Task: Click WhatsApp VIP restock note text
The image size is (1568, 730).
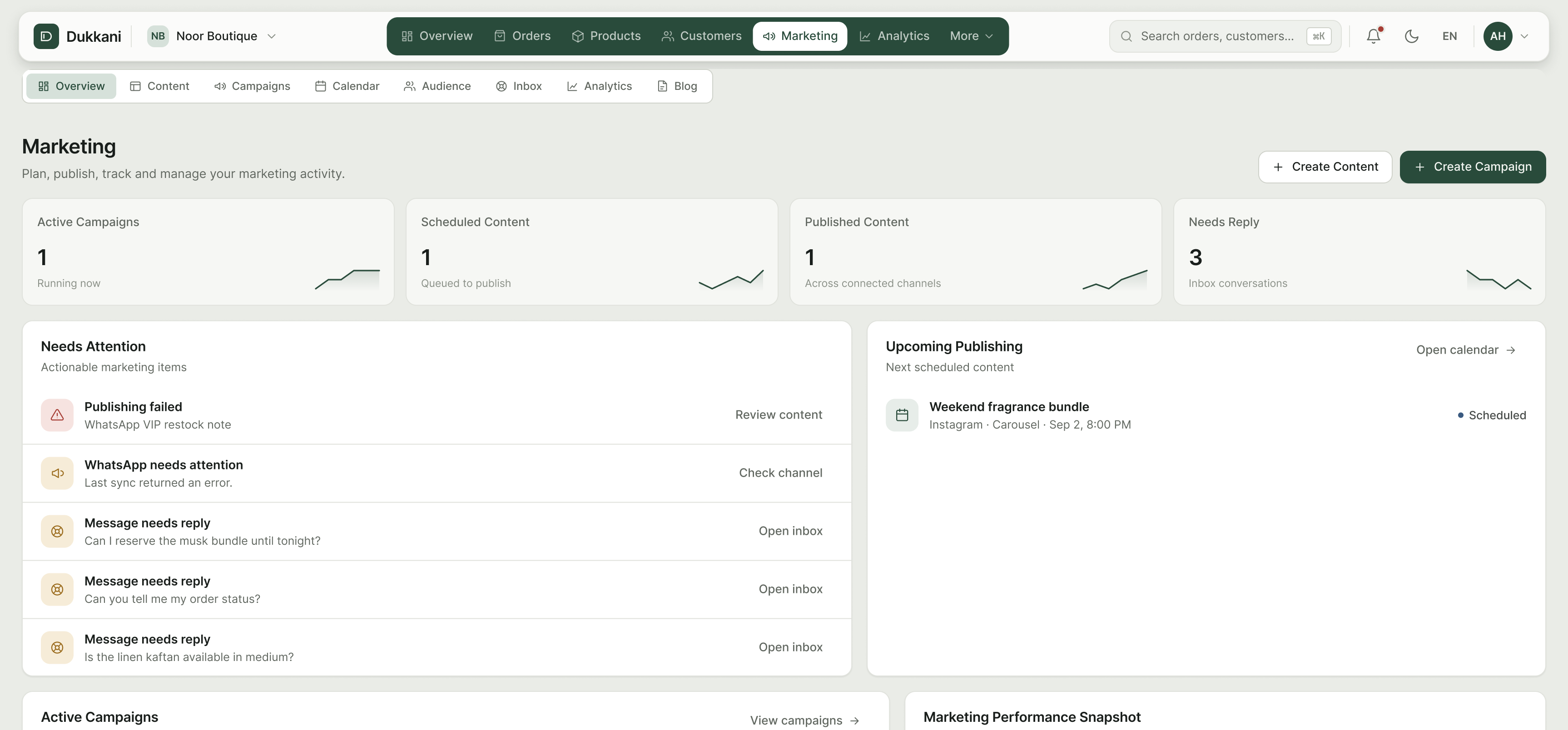Action: pos(158,424)
